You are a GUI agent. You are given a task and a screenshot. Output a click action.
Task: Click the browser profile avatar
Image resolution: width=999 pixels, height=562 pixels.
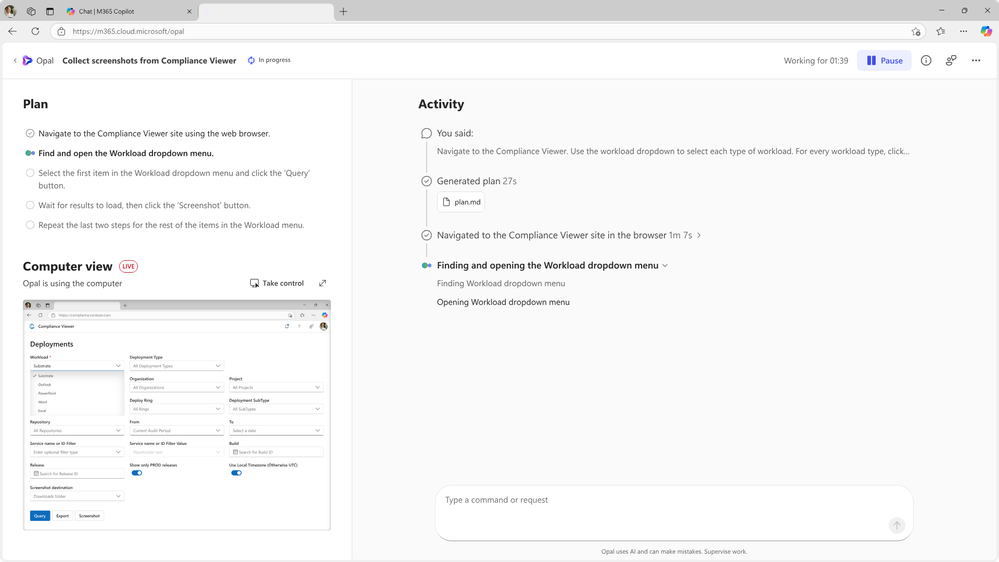coord(10,11)
